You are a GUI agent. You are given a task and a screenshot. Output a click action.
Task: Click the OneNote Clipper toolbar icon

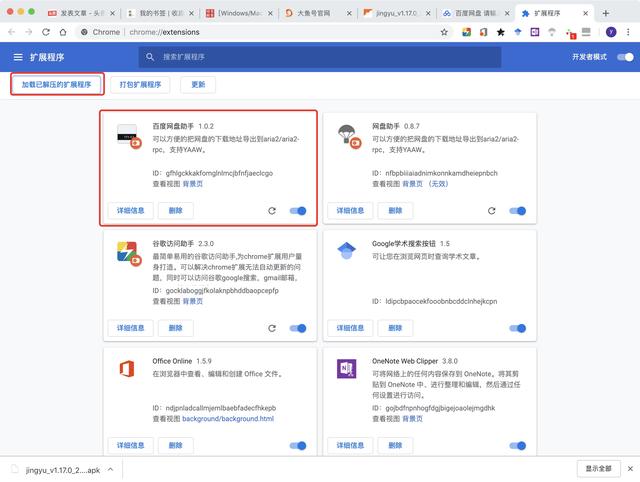click(535, 32)
